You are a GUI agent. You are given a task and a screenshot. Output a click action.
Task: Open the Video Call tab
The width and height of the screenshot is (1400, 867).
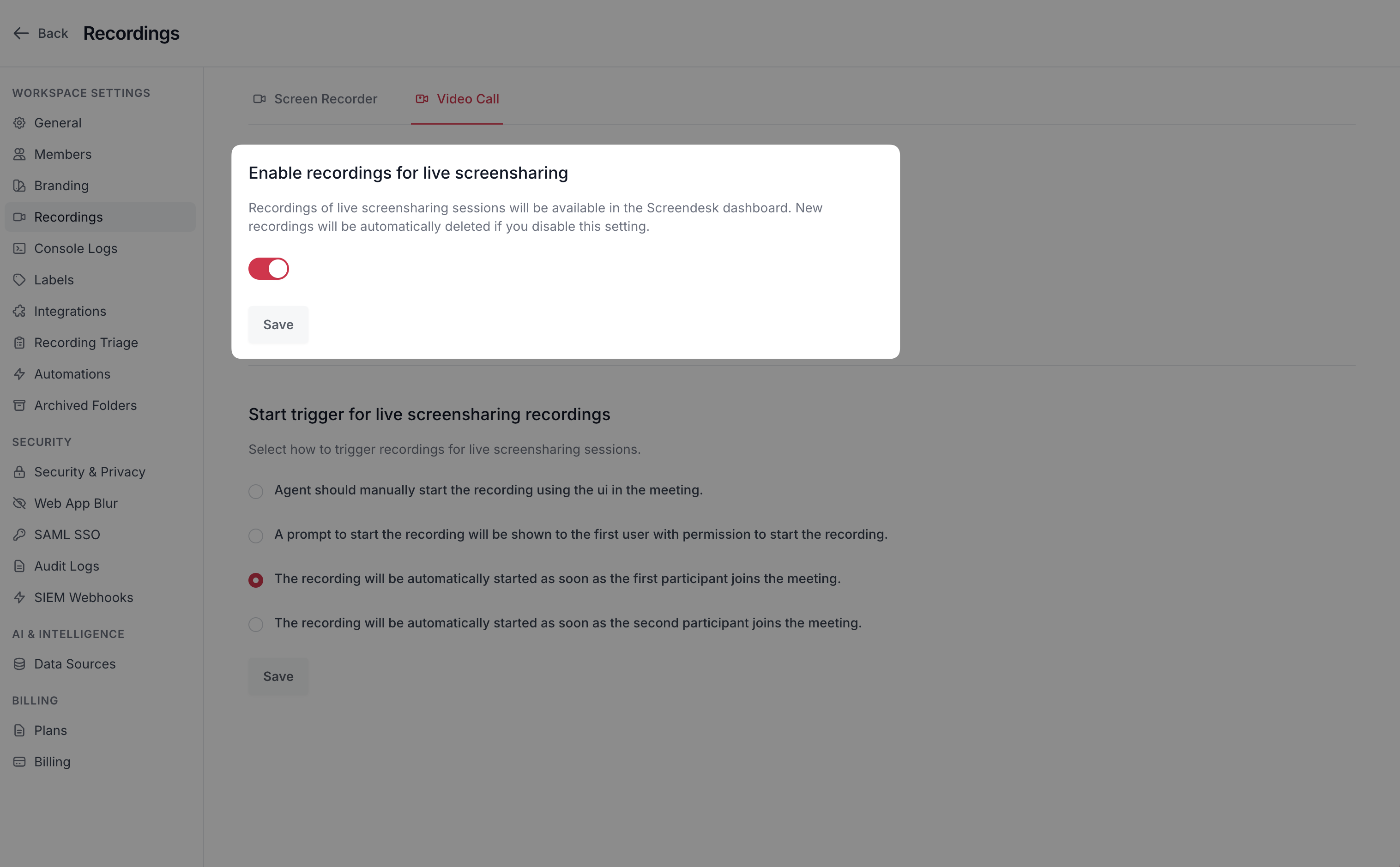click(x=457, y=99)
